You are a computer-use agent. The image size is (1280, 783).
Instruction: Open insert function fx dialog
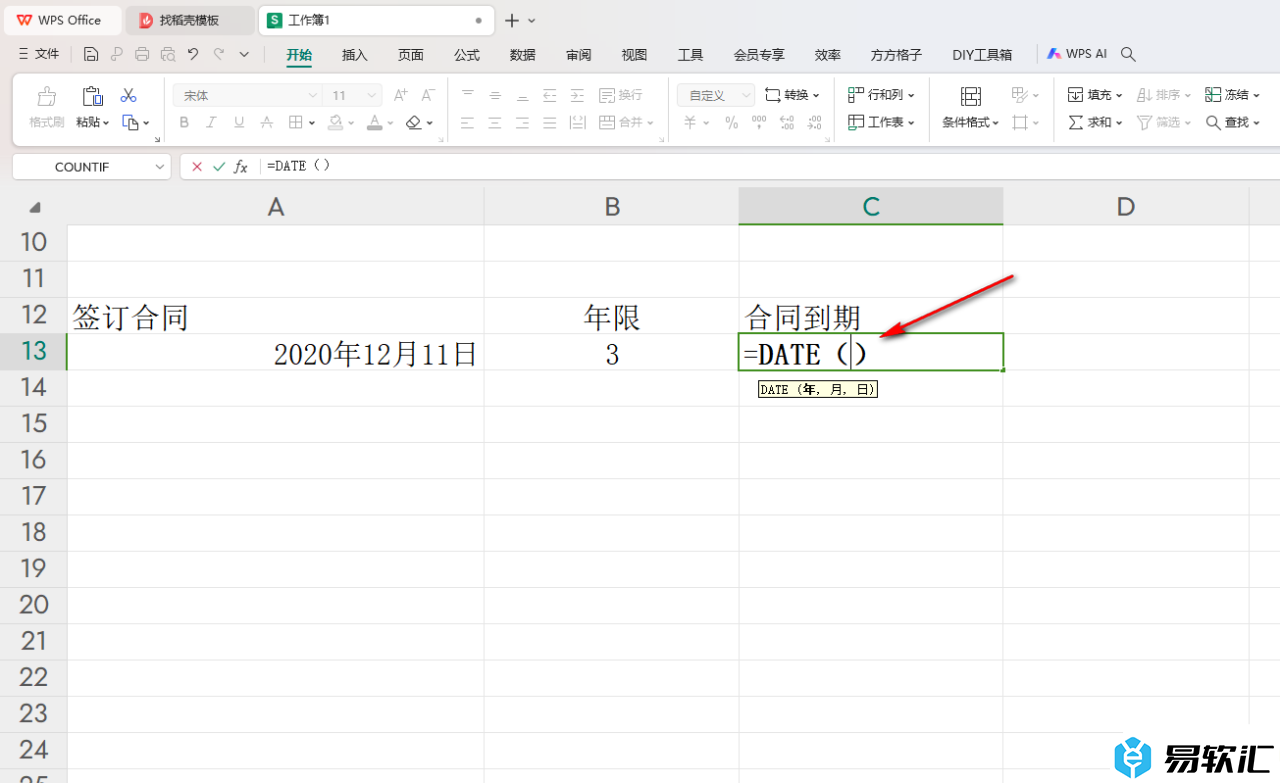click(x=241, y=167)
